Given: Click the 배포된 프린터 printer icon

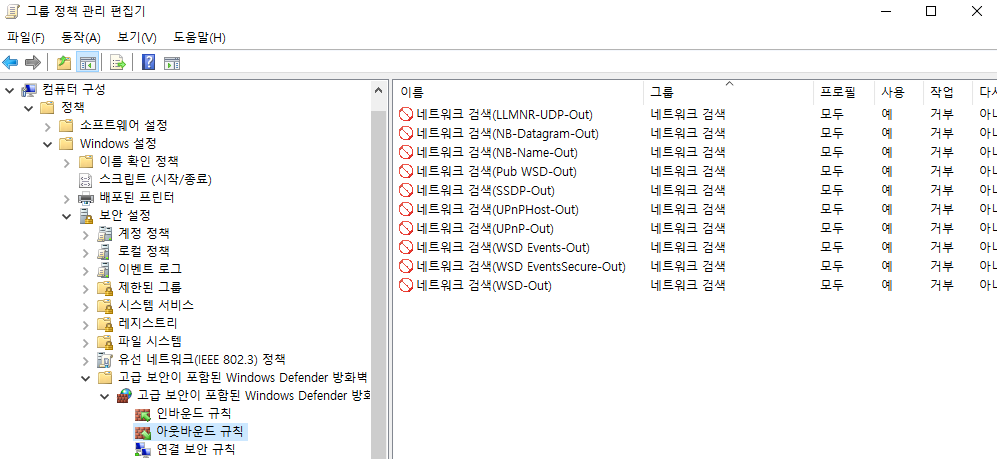Looking at the screenshot, I should (86, 198).
